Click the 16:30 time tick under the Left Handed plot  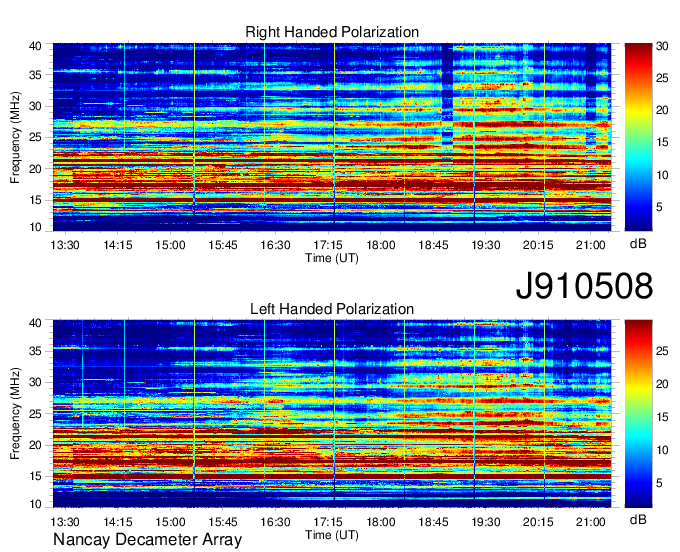[275, 522]
